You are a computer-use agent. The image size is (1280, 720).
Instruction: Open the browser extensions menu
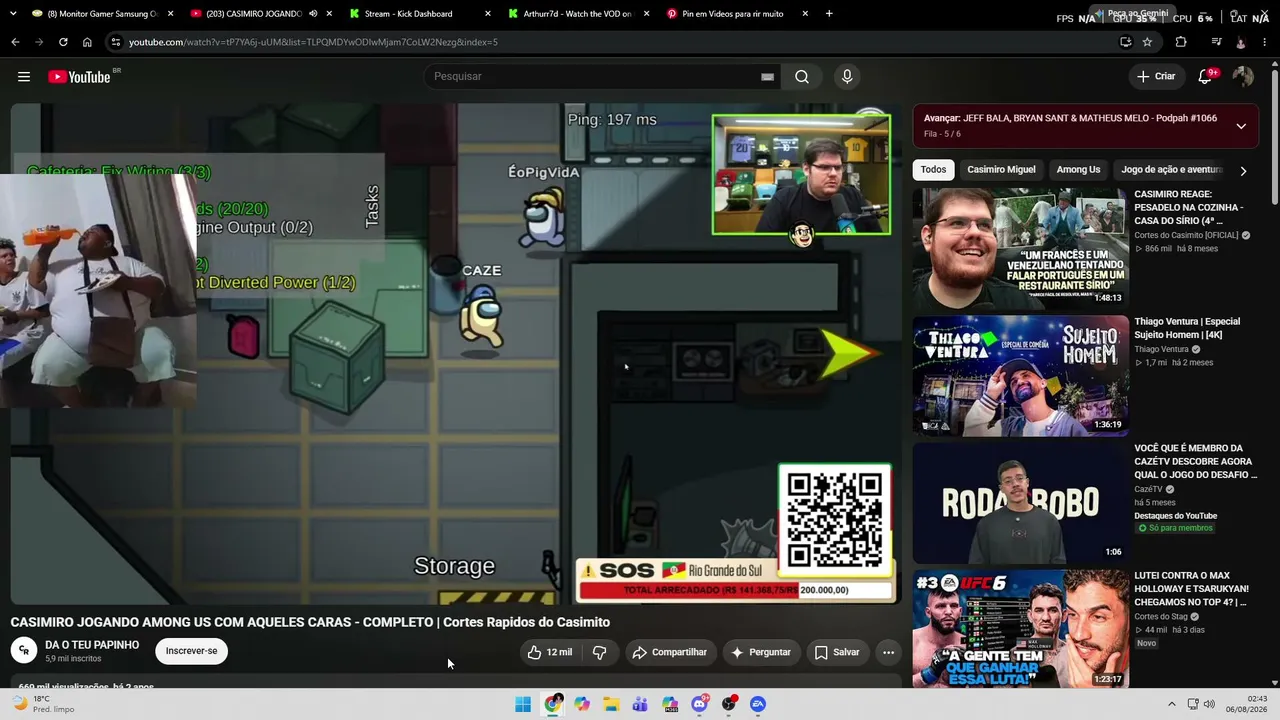tap(1181, 42)
